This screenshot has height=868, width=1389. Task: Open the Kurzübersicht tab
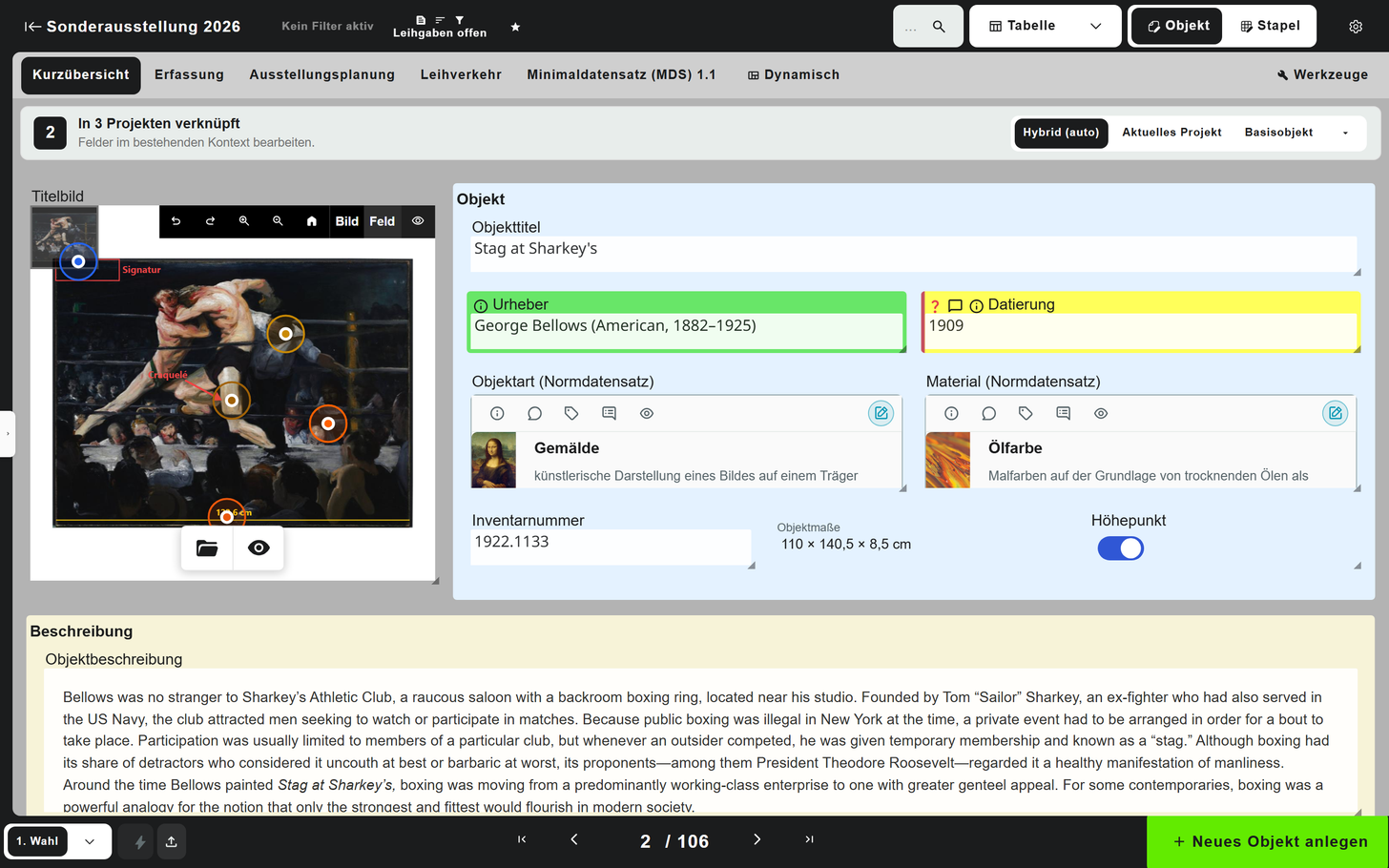click(81, 75)
